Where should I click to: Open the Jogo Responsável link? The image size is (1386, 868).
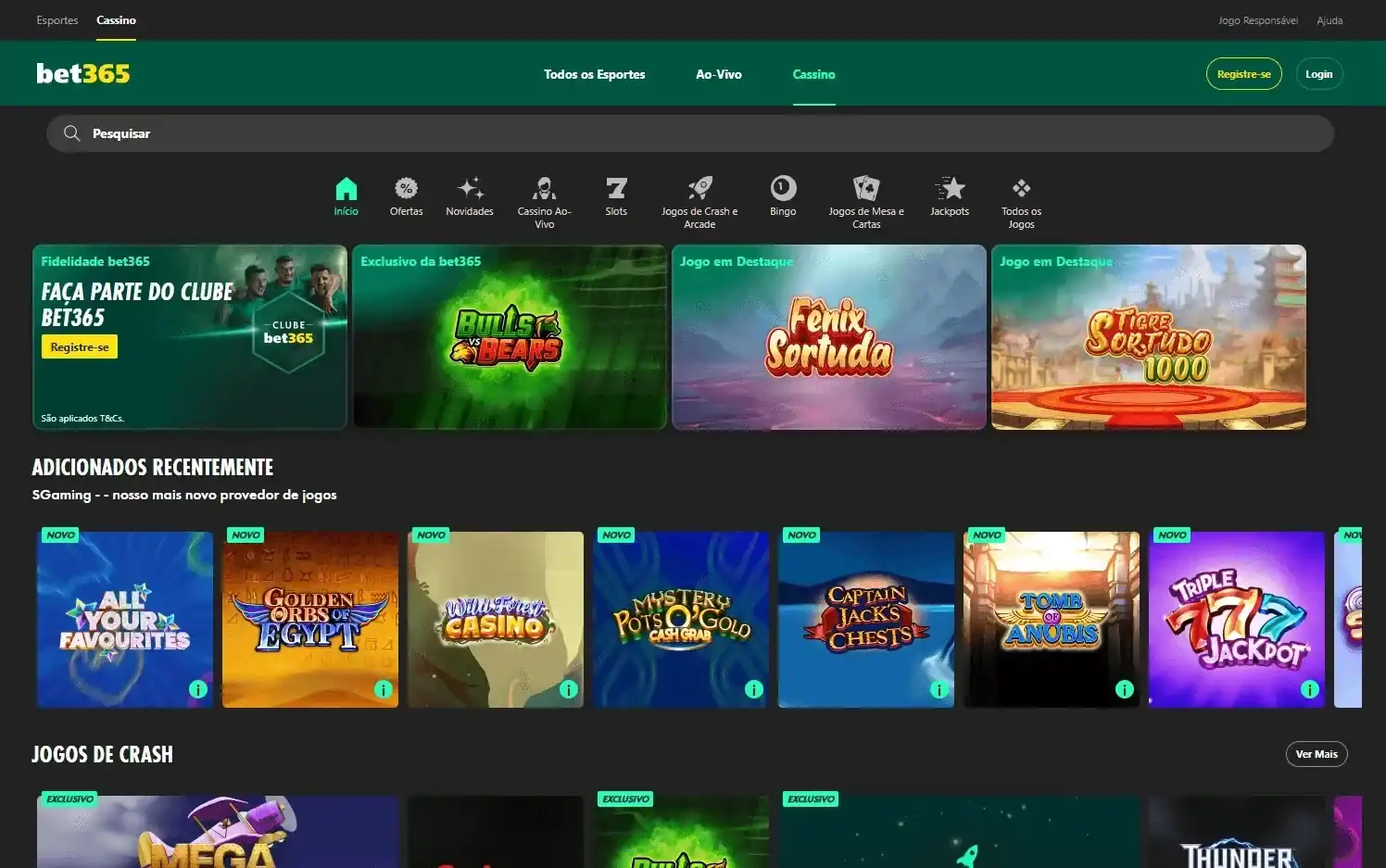coord(1258,19)
